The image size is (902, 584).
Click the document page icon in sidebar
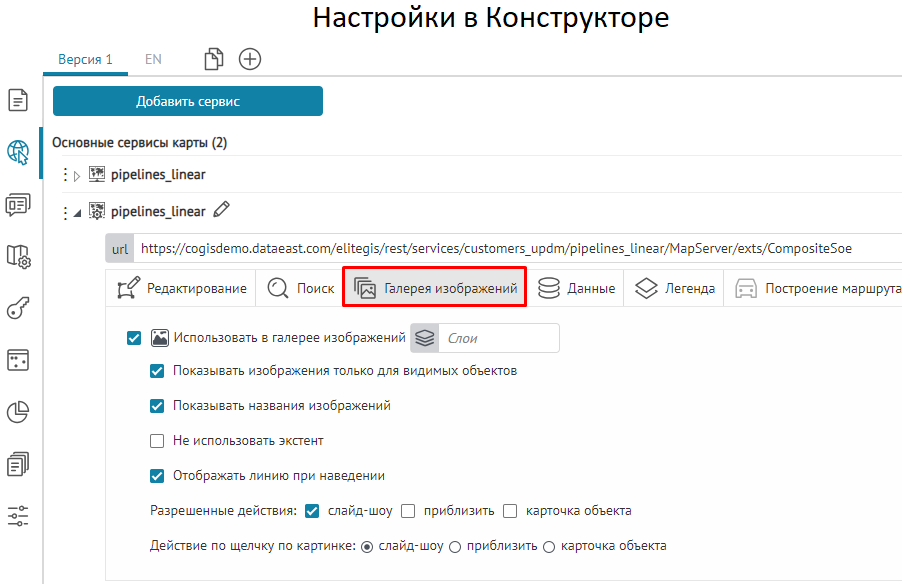pyautogui.click(x=18, y=100)
